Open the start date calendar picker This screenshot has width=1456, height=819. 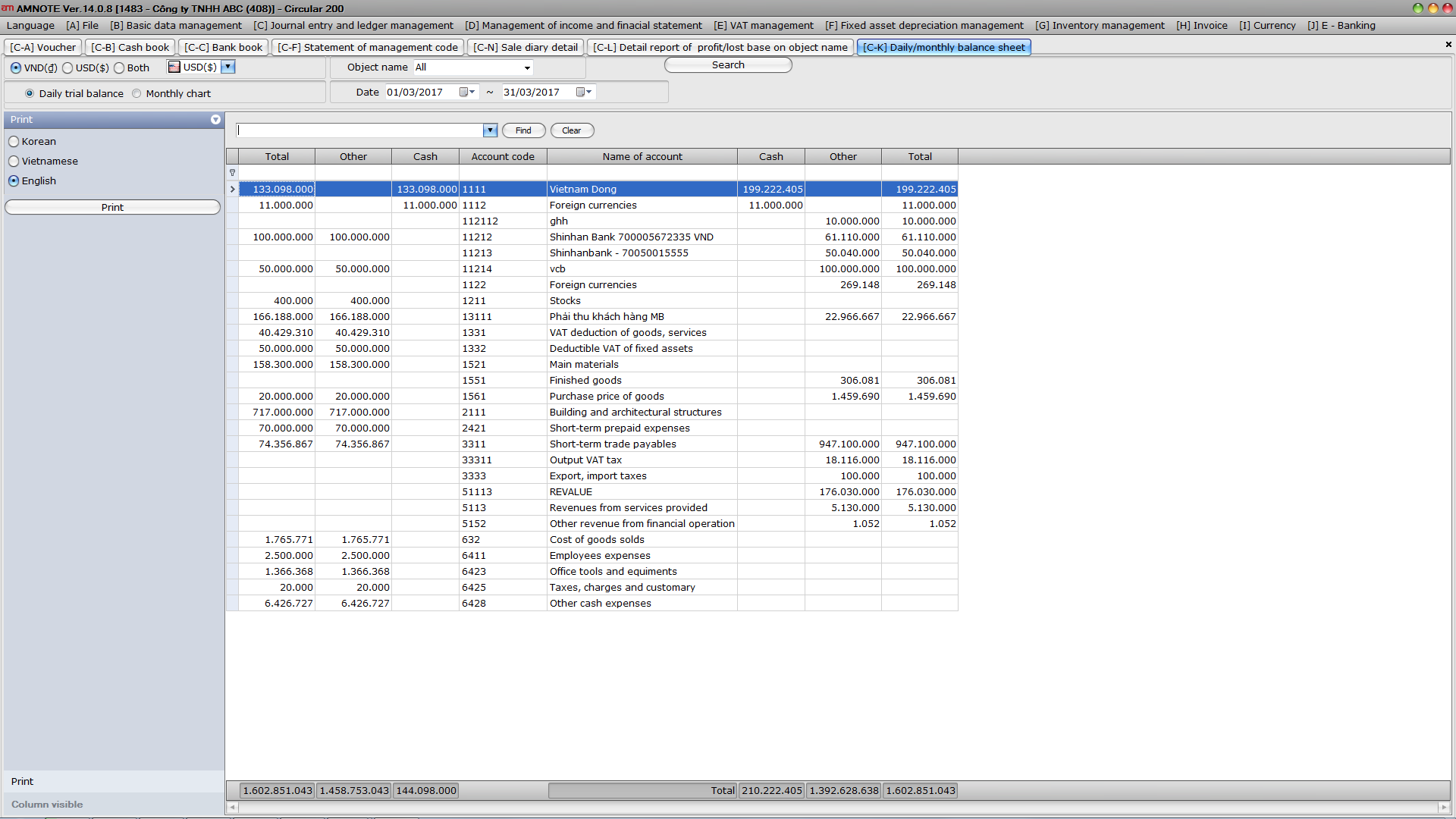(464, 93)
